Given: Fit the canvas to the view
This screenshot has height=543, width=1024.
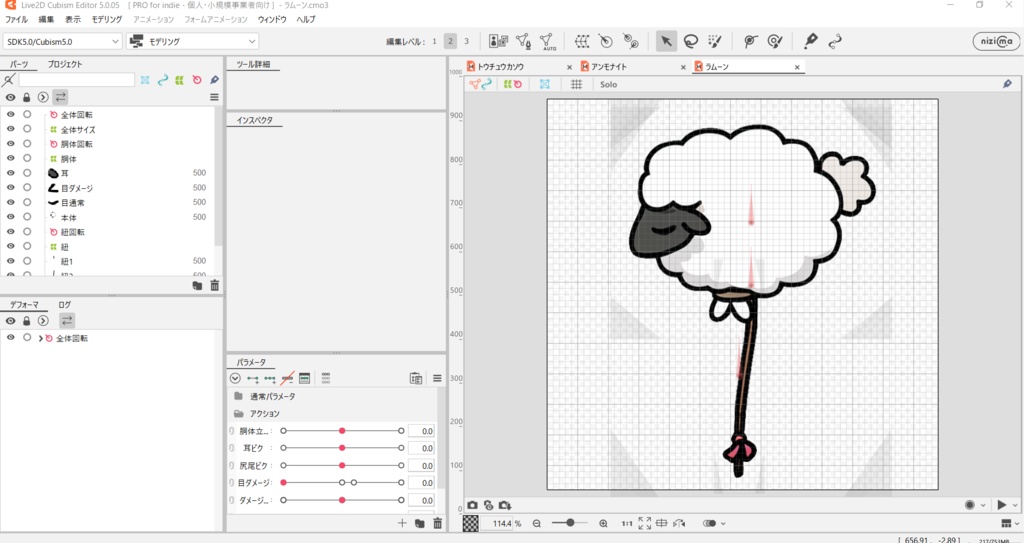Looking at the screenshot, I should [645, 523].
